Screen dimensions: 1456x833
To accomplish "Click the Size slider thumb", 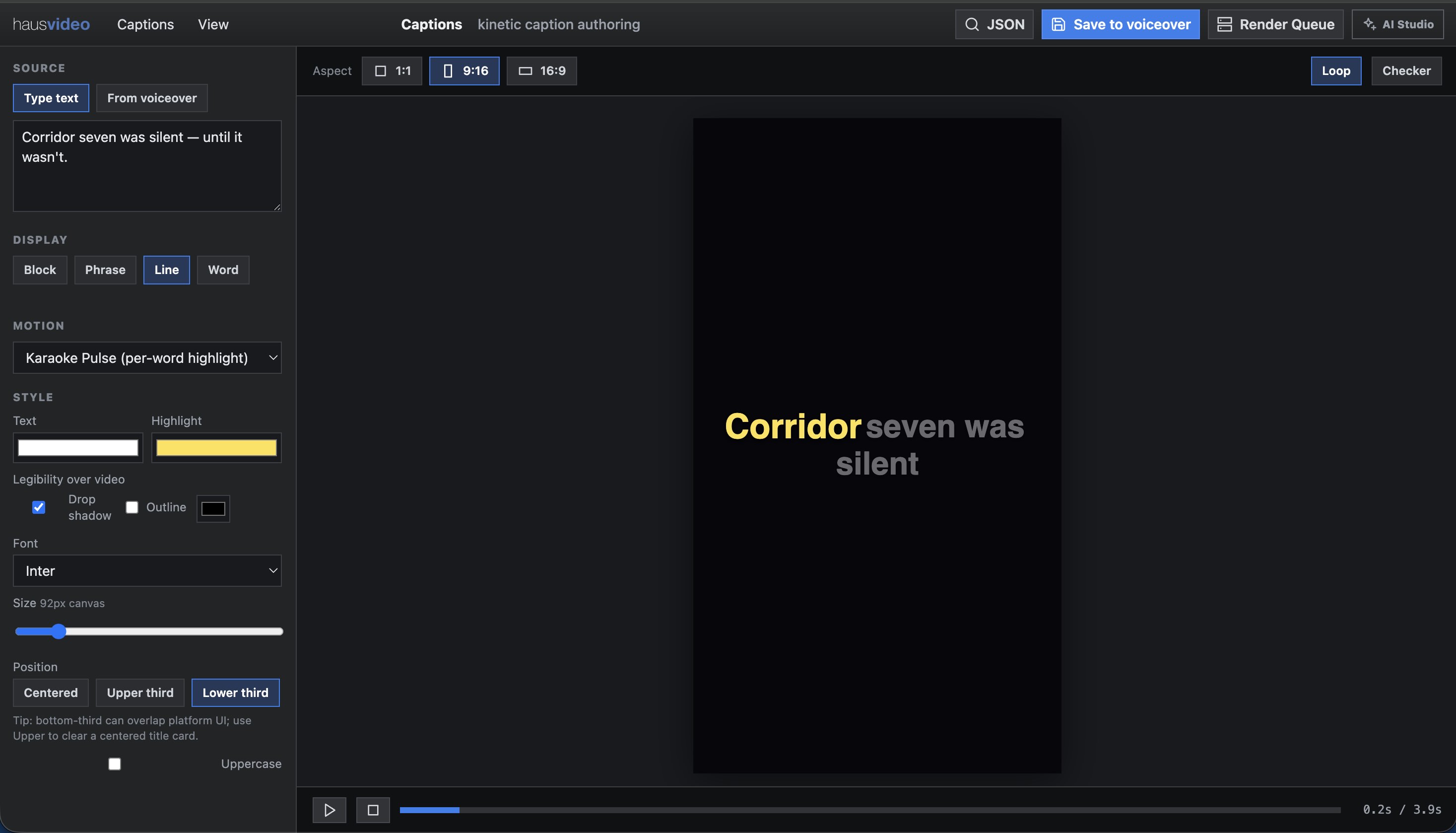I will point(58,631).
